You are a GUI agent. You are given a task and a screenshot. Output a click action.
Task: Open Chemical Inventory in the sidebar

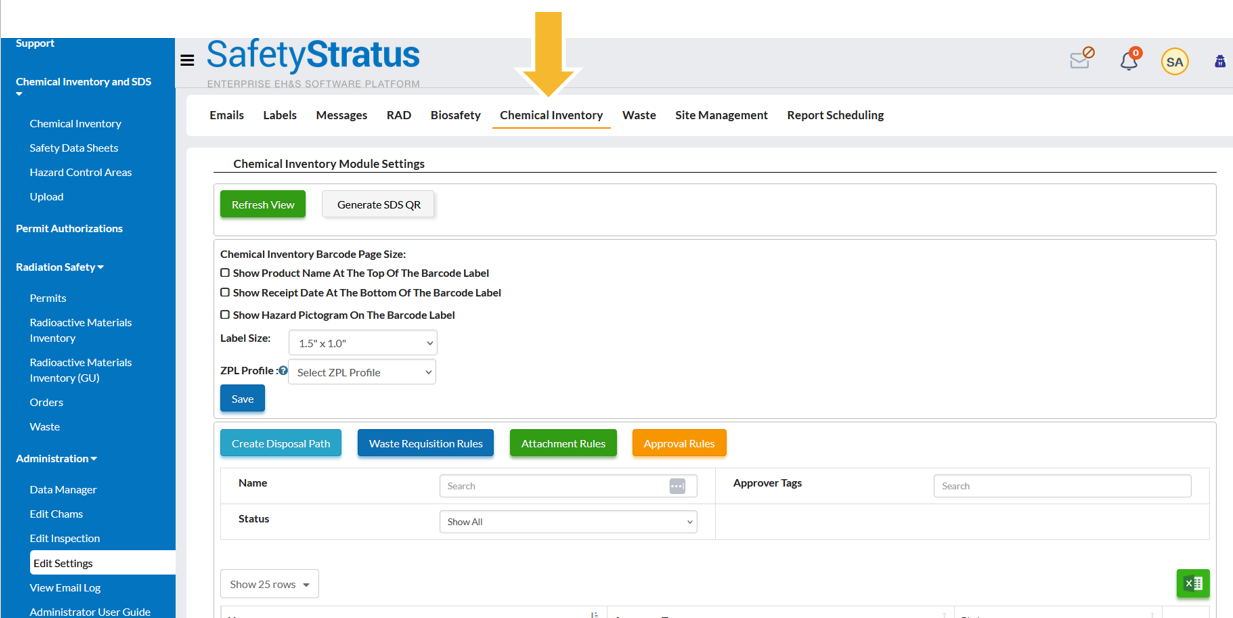76,123
